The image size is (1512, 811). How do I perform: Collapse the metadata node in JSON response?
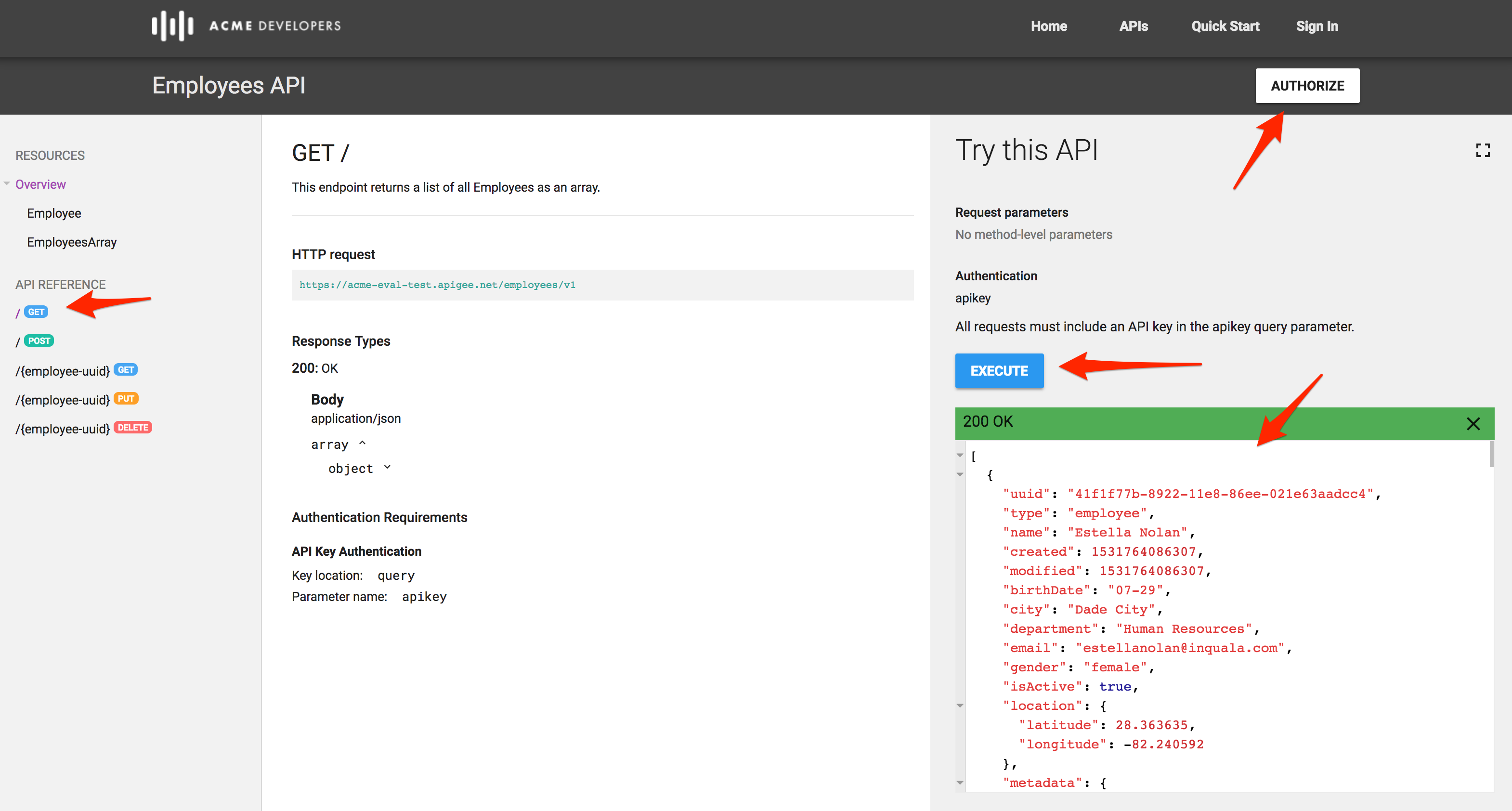point(960,783)
